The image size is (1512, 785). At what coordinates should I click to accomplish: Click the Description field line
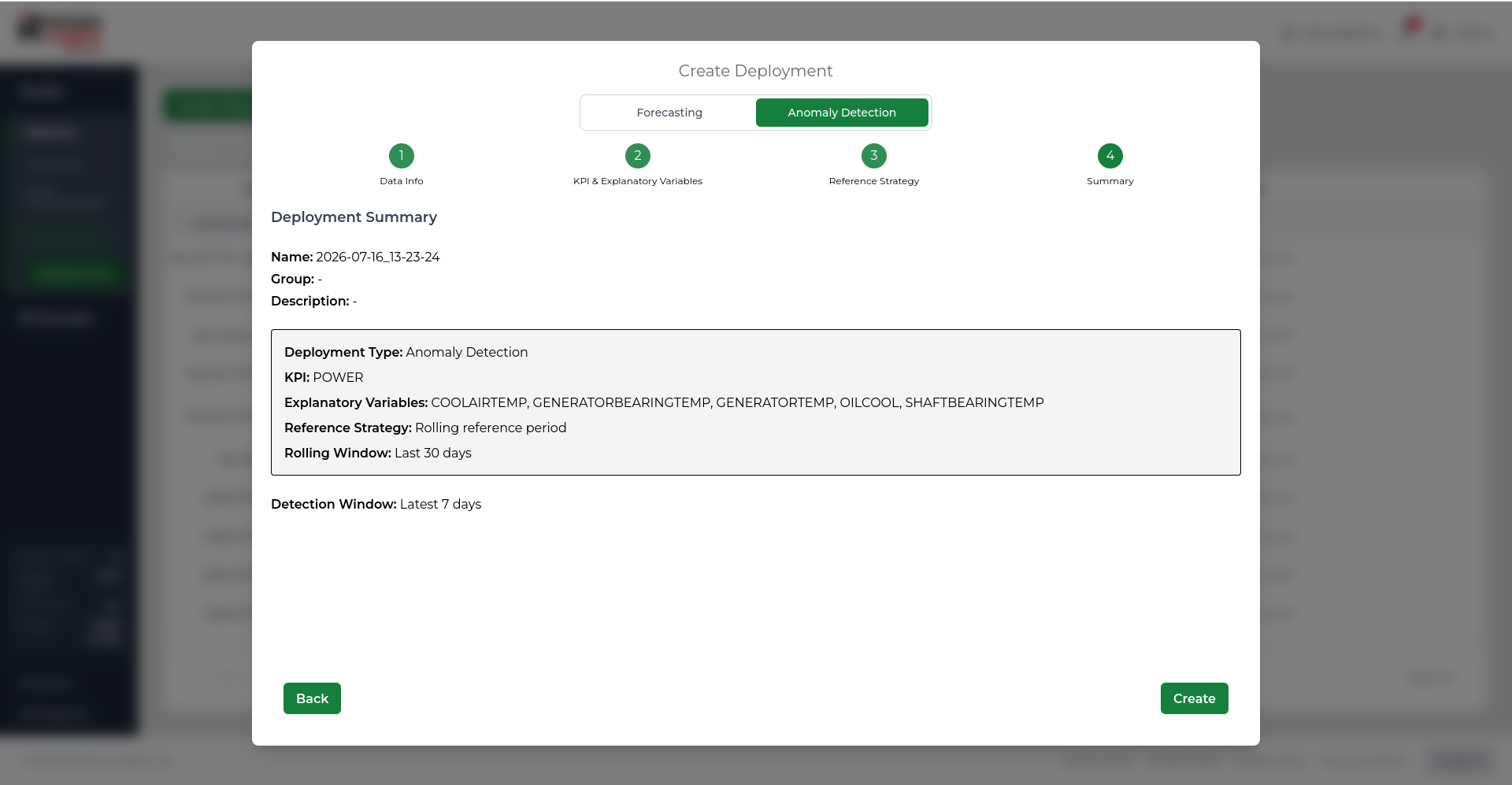click(x=313, y=301)
